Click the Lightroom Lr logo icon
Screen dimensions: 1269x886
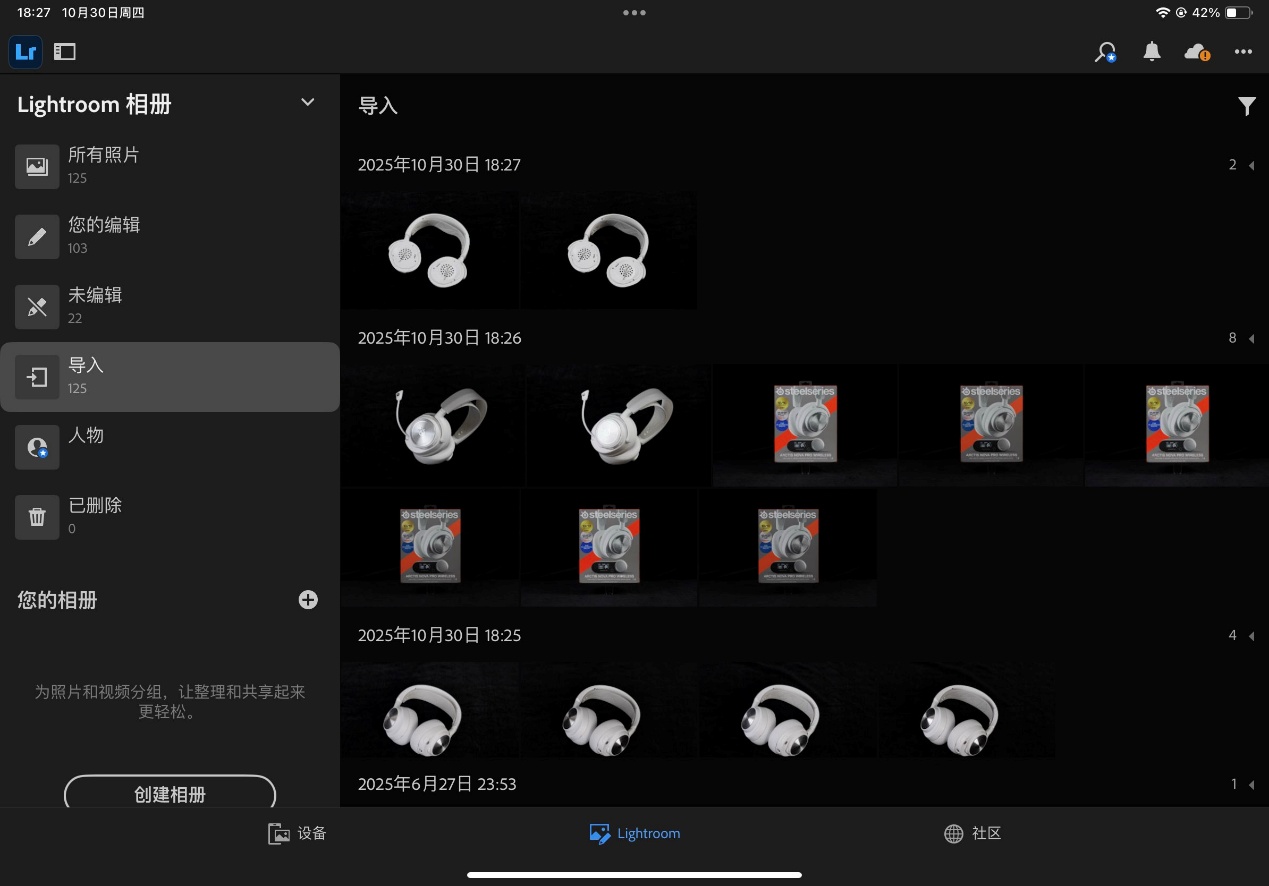pyautogui.click(x=26, y=52)
